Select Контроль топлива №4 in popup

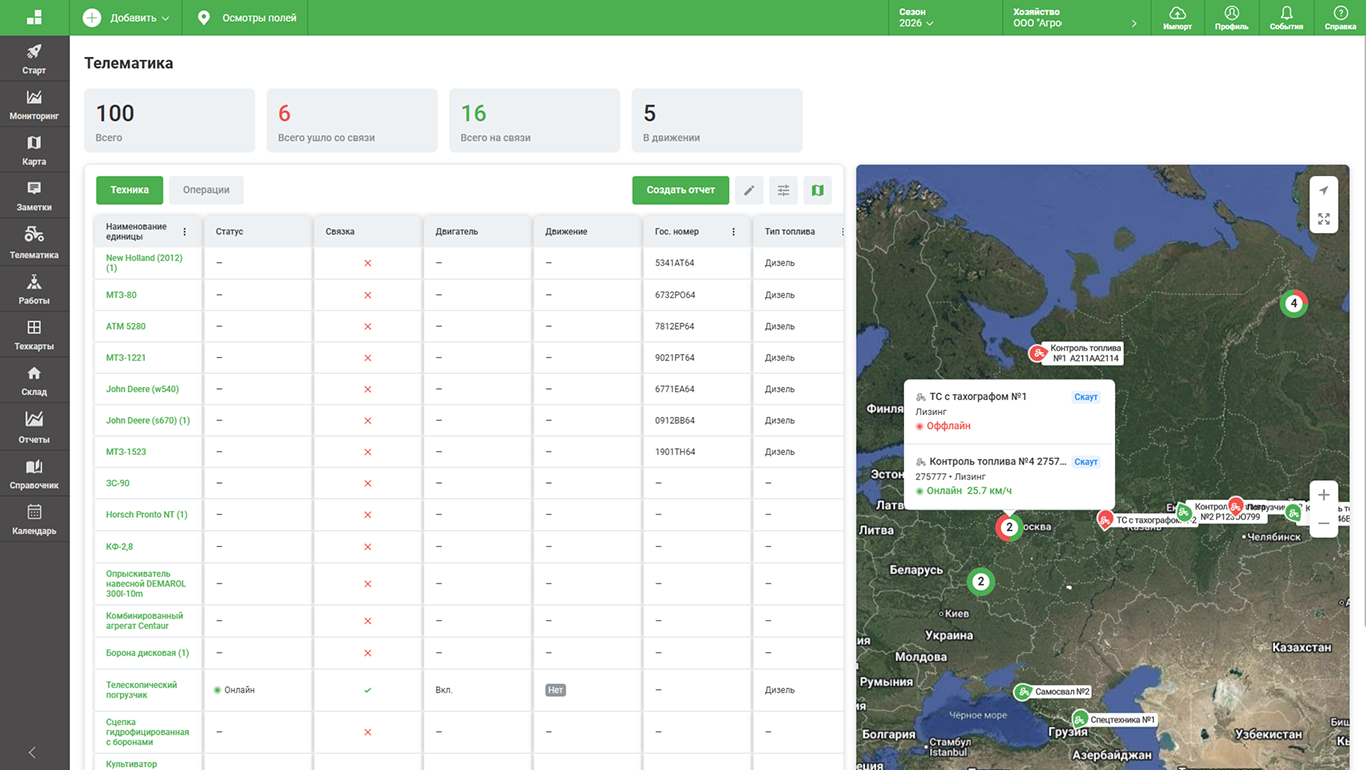click(x=1007, y=476)
